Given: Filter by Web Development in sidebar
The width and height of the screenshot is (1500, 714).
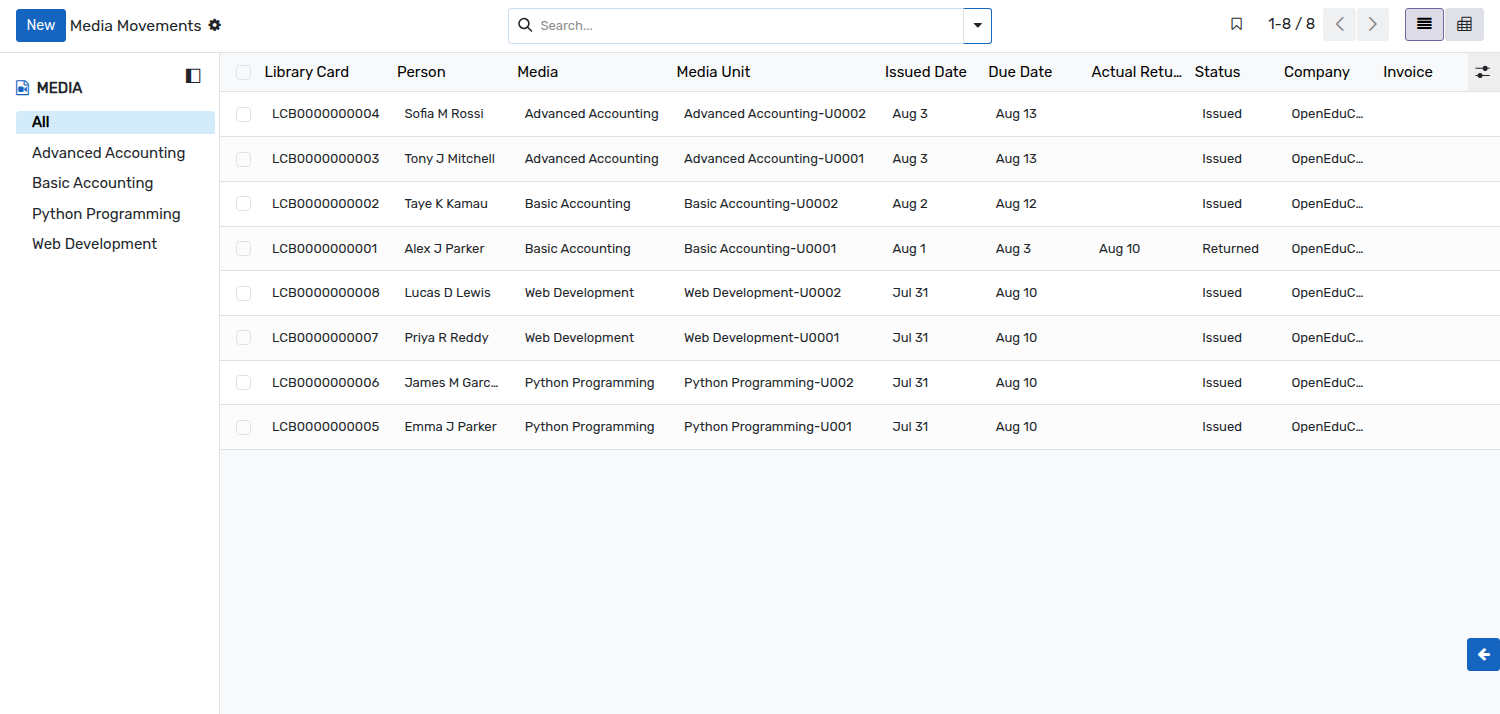Looking at the screenshot, I should click(94, 244).
